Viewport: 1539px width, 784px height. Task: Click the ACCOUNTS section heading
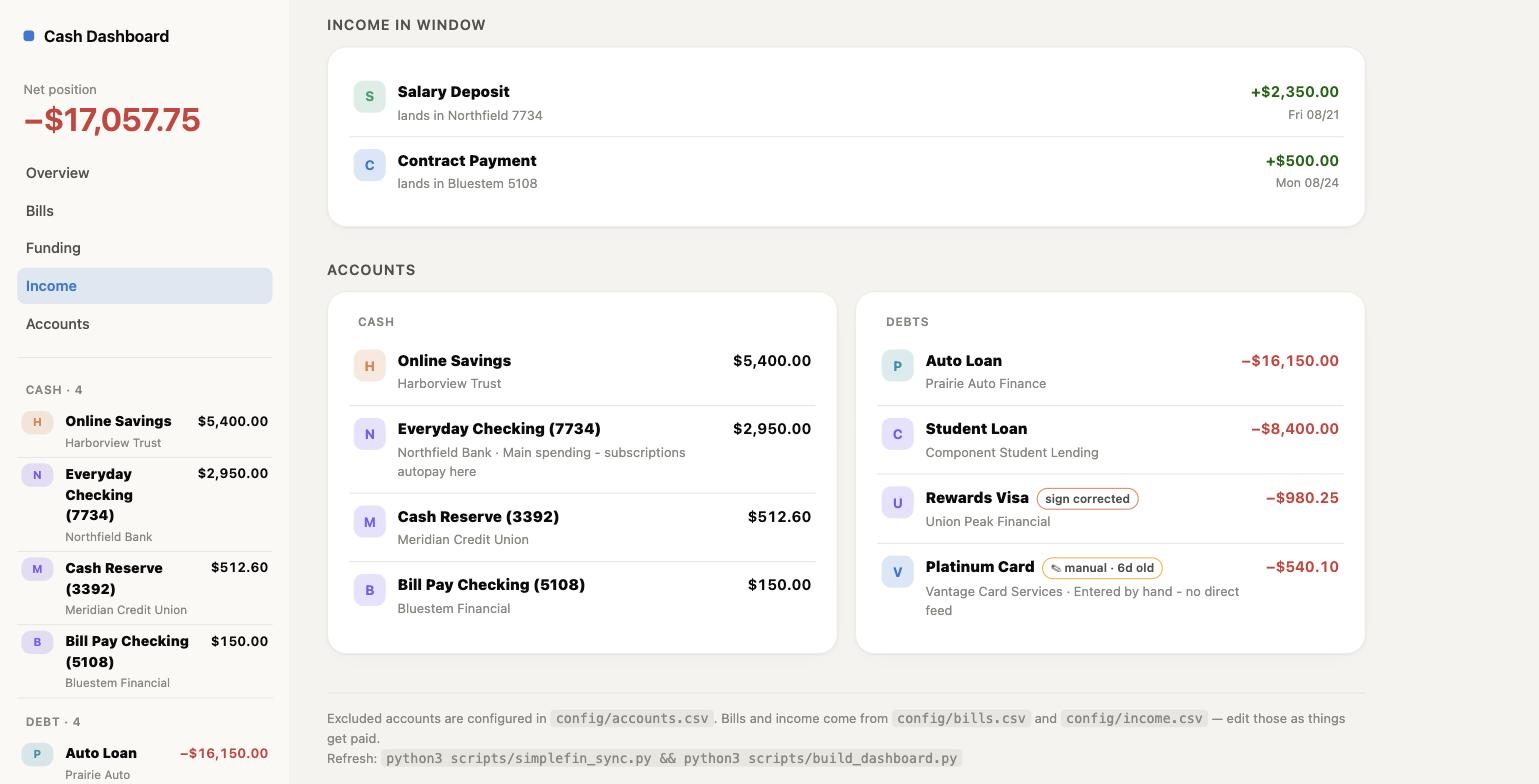coord(371,270)
